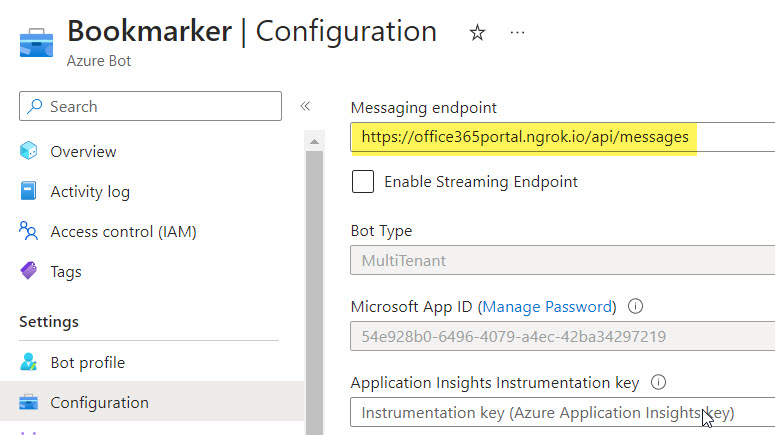Click the Access control people icon
775x435 pixels.
(x=28, y=231)
